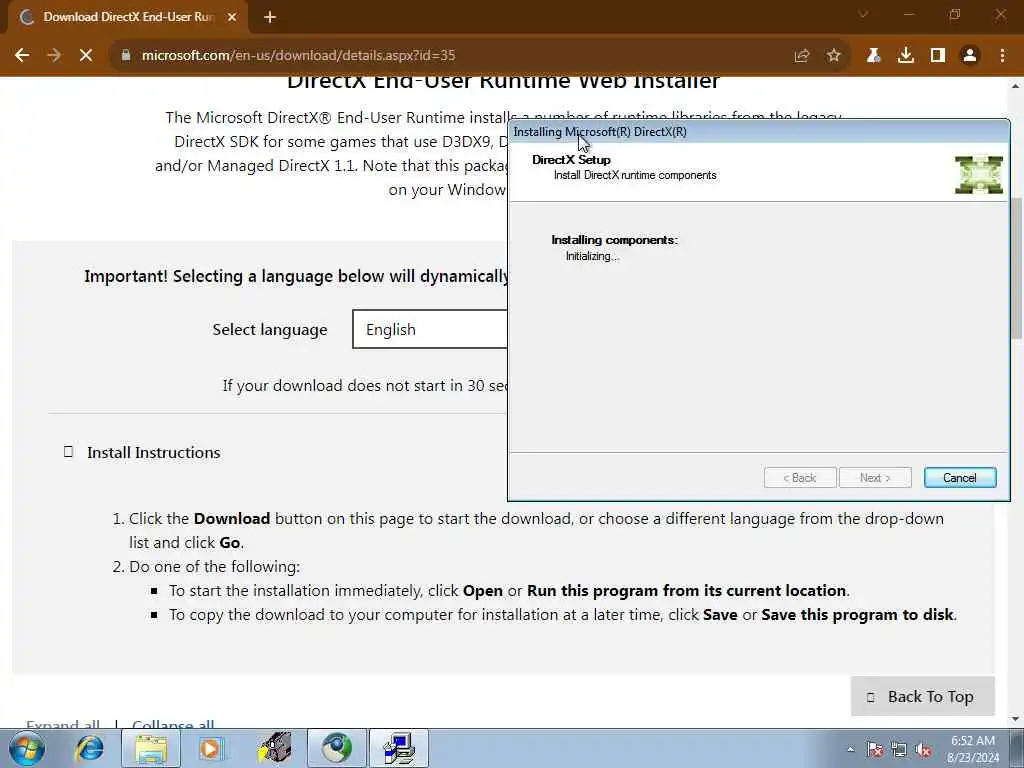Click the 'Initializing...' status text
The height and width of the screenshot is (768, 1024).
pos(592,256)
